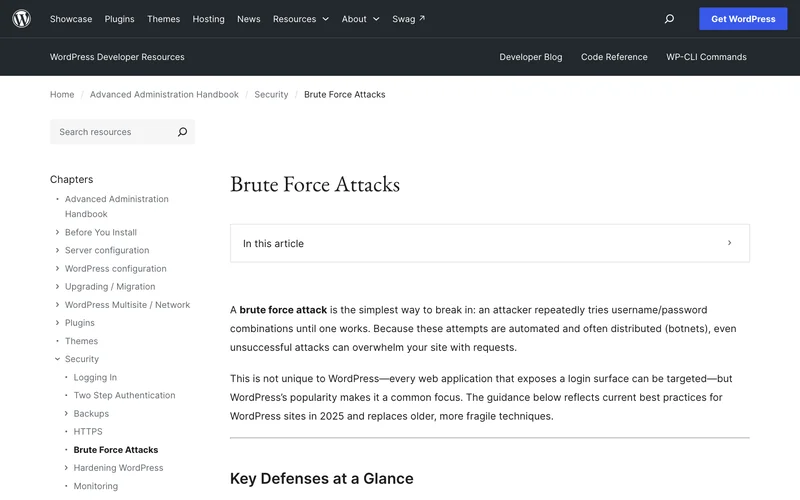Open Two Step Authentication page
800x500 pixels.
click(124, 395)
